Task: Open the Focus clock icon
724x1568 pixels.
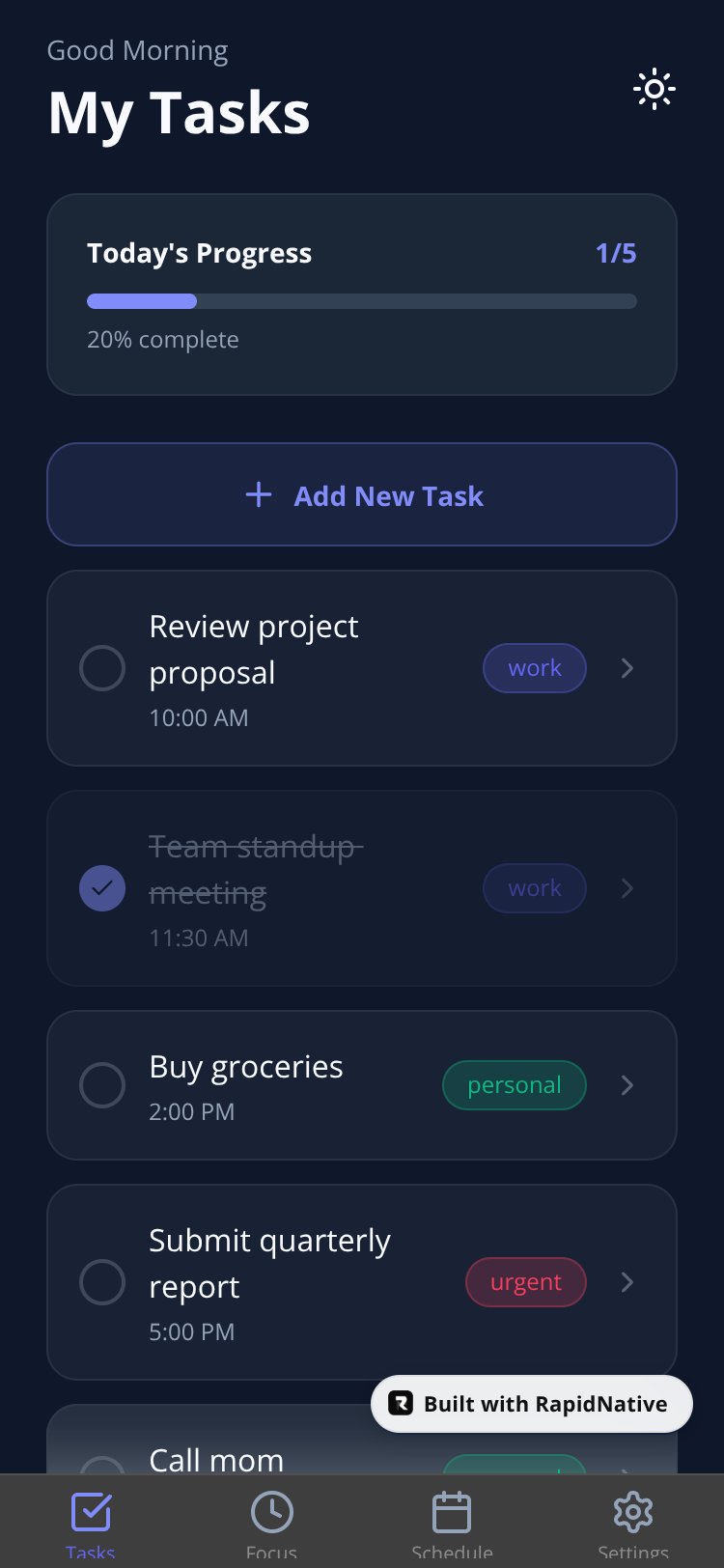Action: [271, 1512]
